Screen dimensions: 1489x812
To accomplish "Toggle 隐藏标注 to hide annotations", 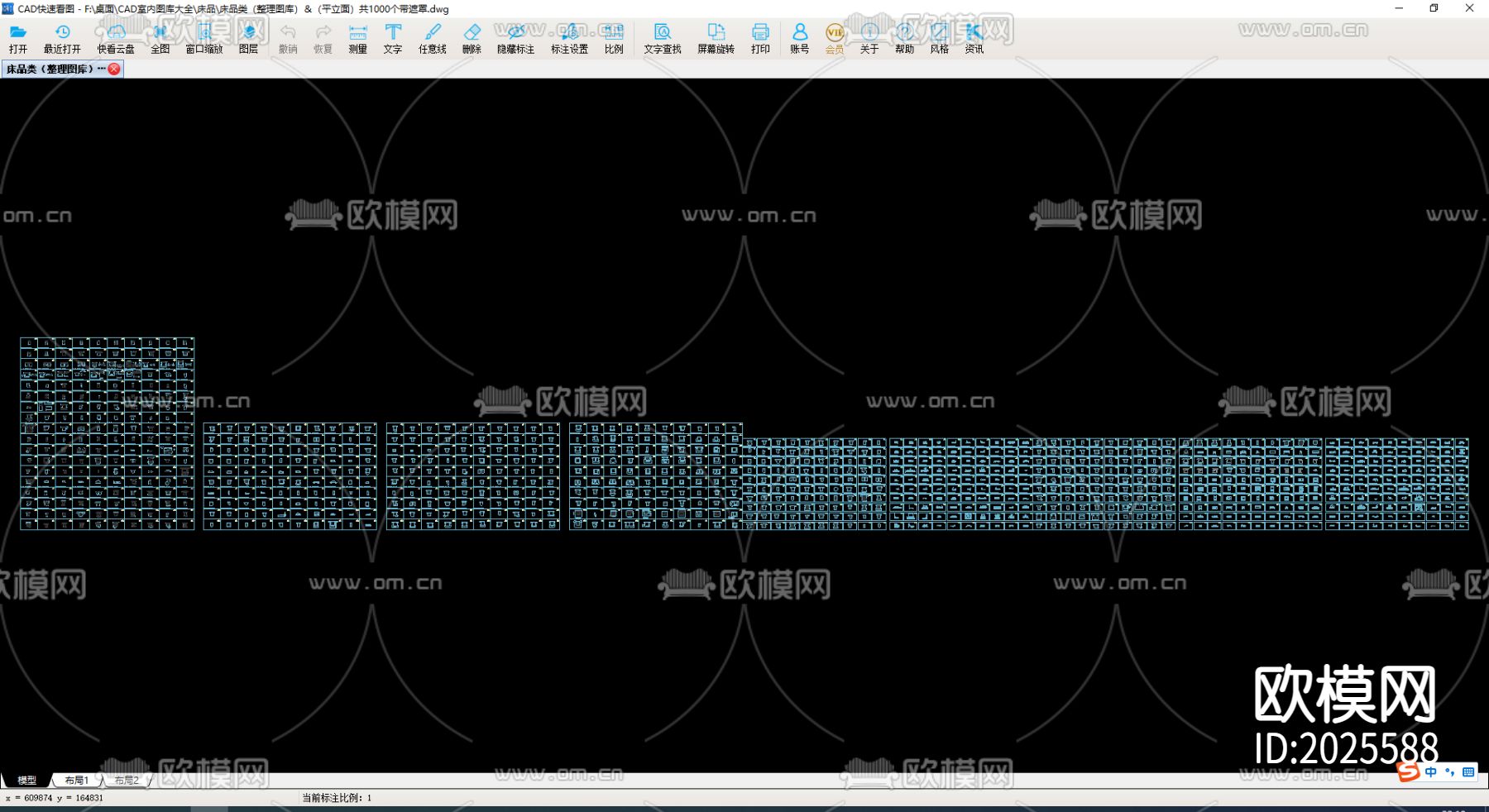I will pos(515,38).
